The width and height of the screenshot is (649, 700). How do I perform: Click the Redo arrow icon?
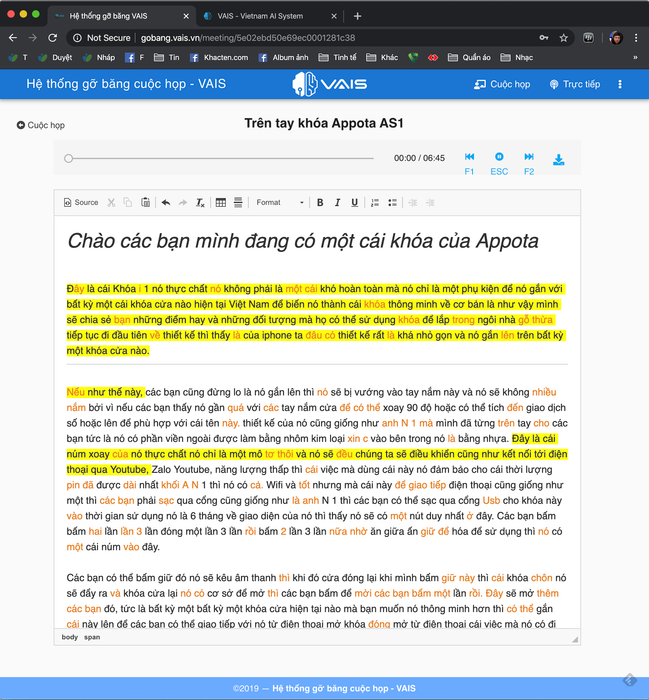pyautogui.click(x=183, y=203)
